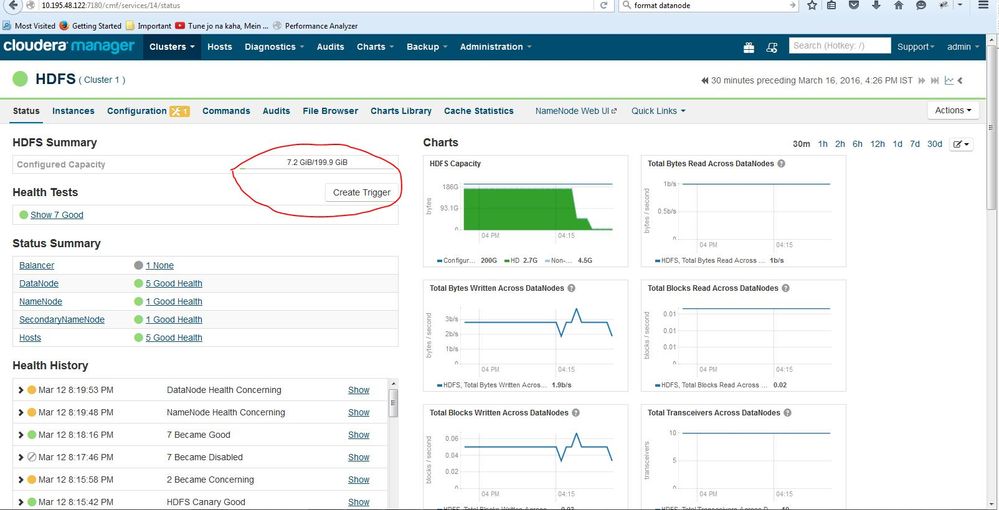The height and width of the screenshot is (510, 999).
Task: Open Getting Started bookmark
Action: click(90, 26)
